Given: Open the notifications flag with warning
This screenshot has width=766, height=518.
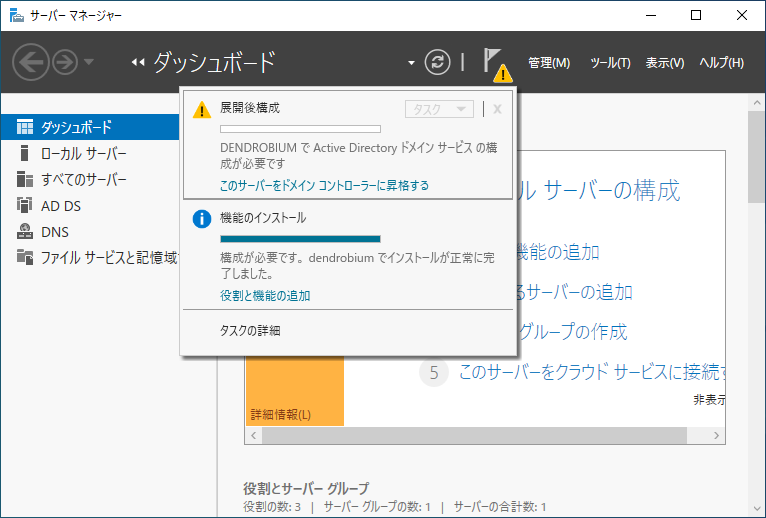Looking at the screenshot, I should 497,65.
